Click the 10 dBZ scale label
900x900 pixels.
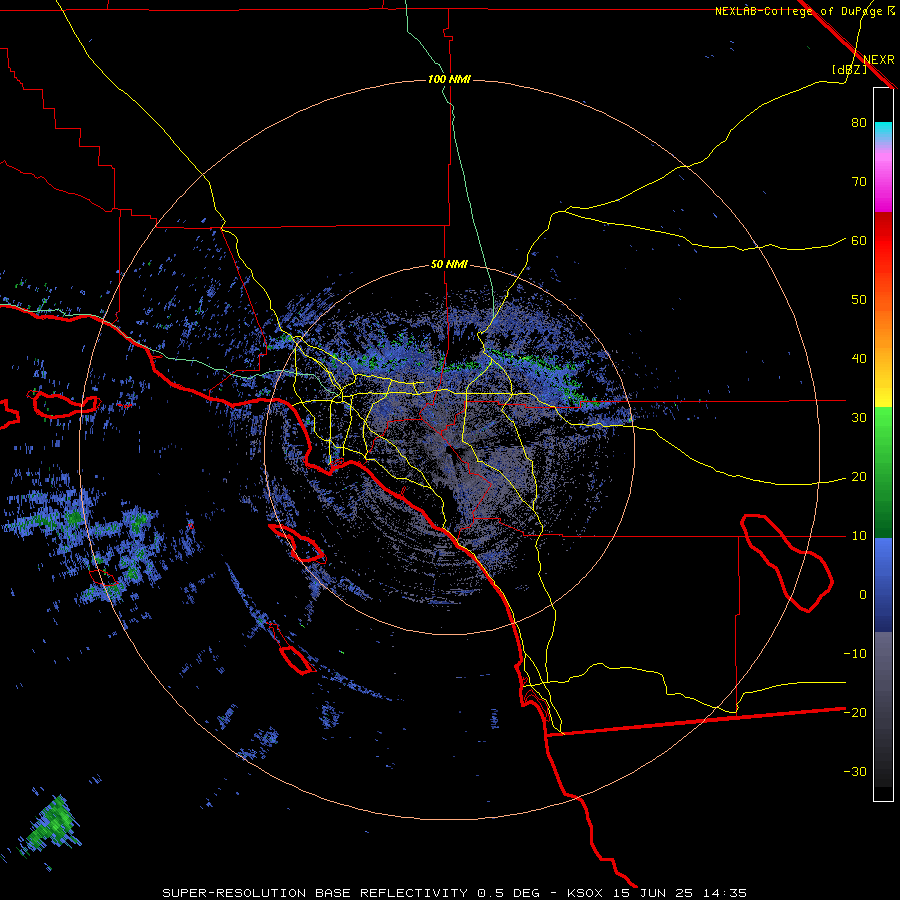859,536
